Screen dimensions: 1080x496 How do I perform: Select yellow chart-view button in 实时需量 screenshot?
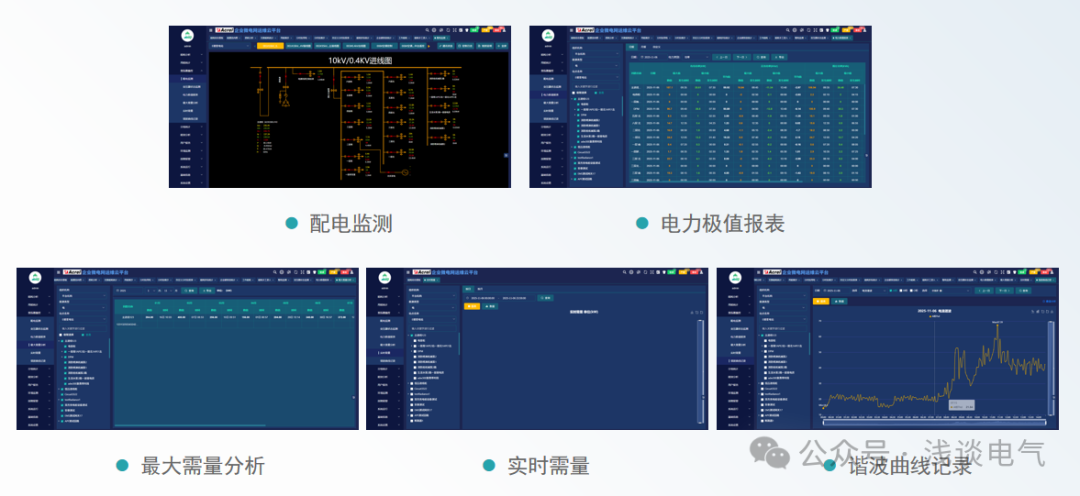pos(472,306)
